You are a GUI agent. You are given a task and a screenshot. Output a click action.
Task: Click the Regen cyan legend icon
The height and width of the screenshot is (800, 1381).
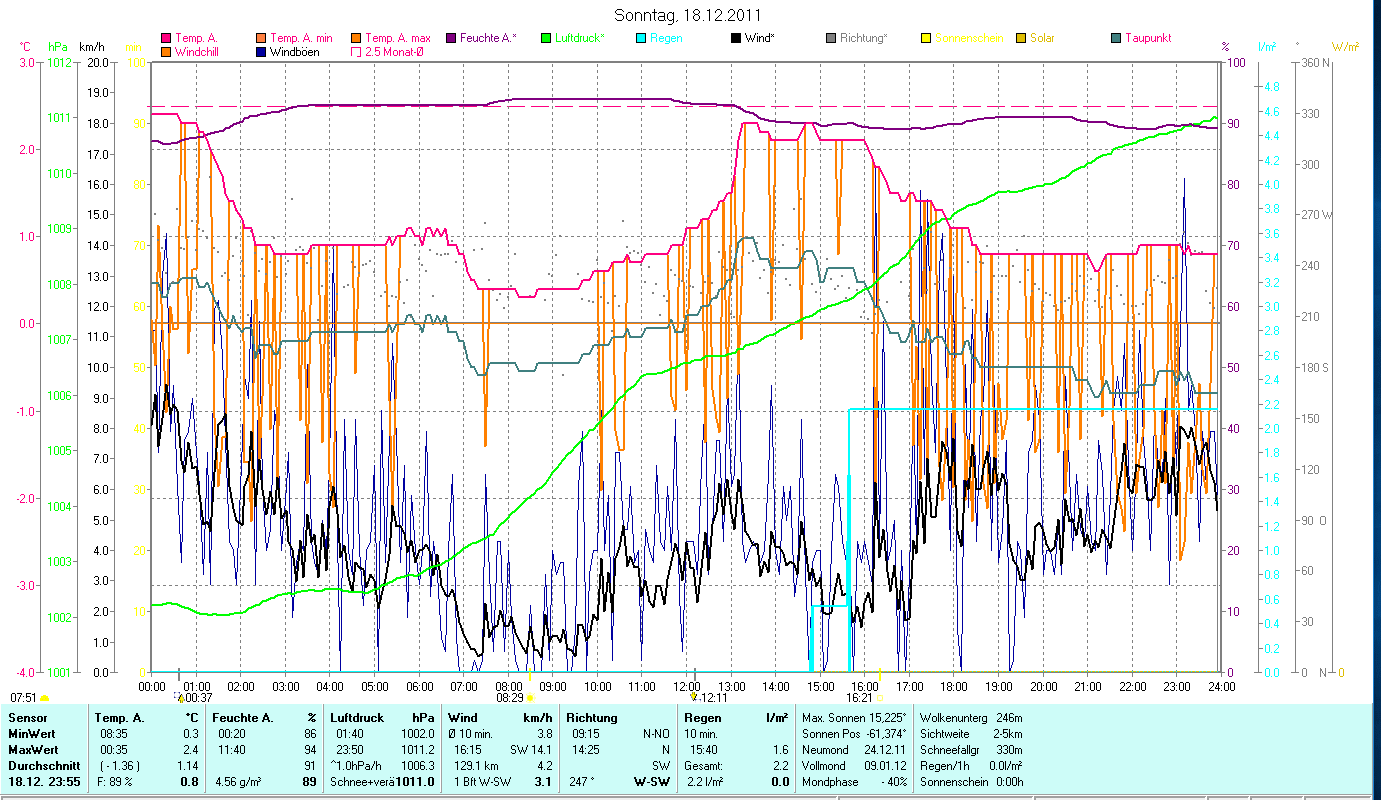point(641,38)
